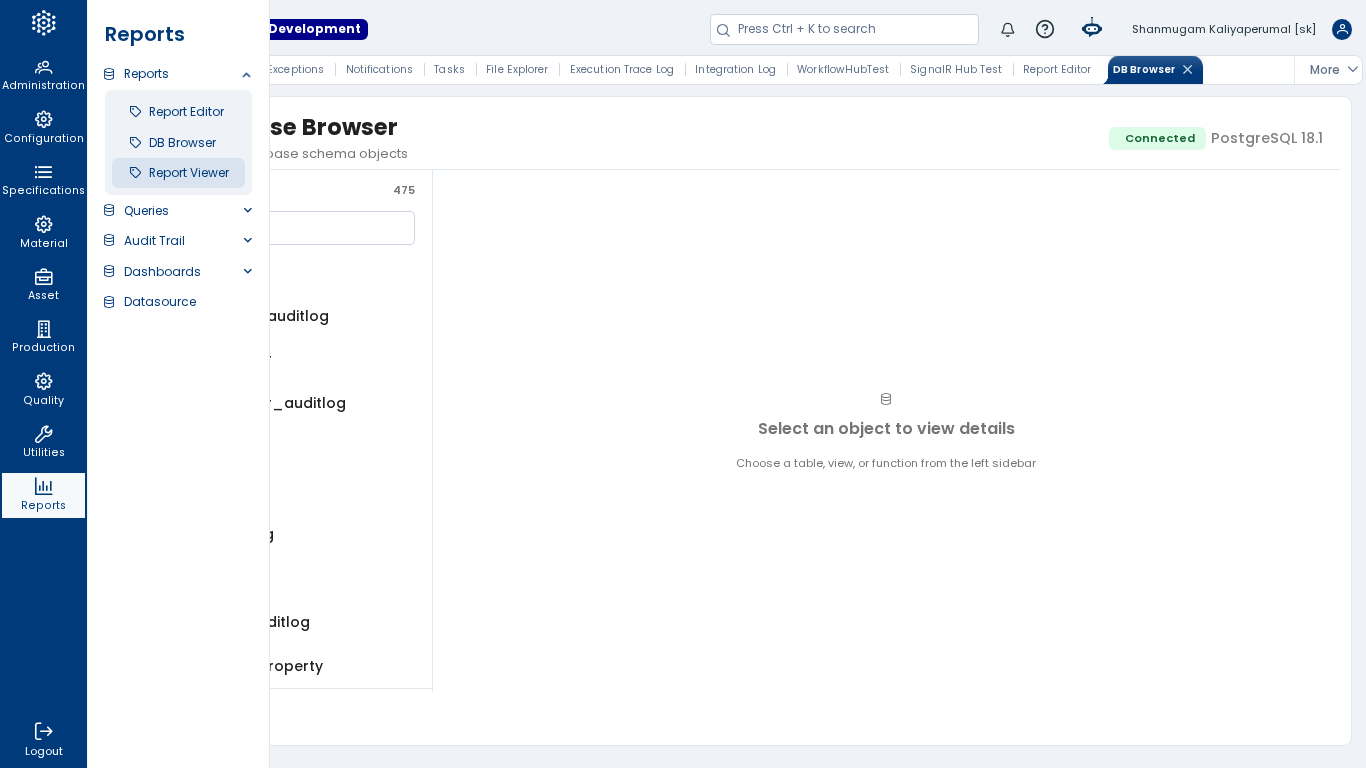Open the help question mark icon
This screenshot has height=768, width=1366.
[1045, 29]
